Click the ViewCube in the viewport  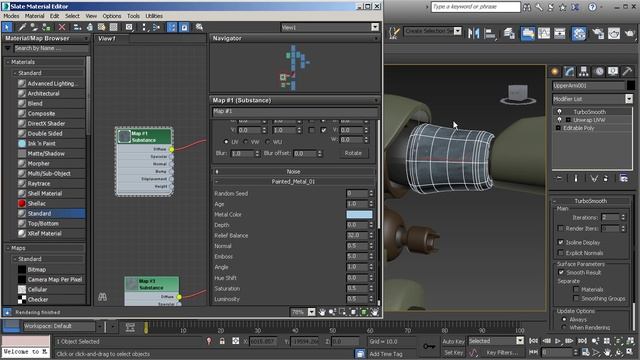518,94
